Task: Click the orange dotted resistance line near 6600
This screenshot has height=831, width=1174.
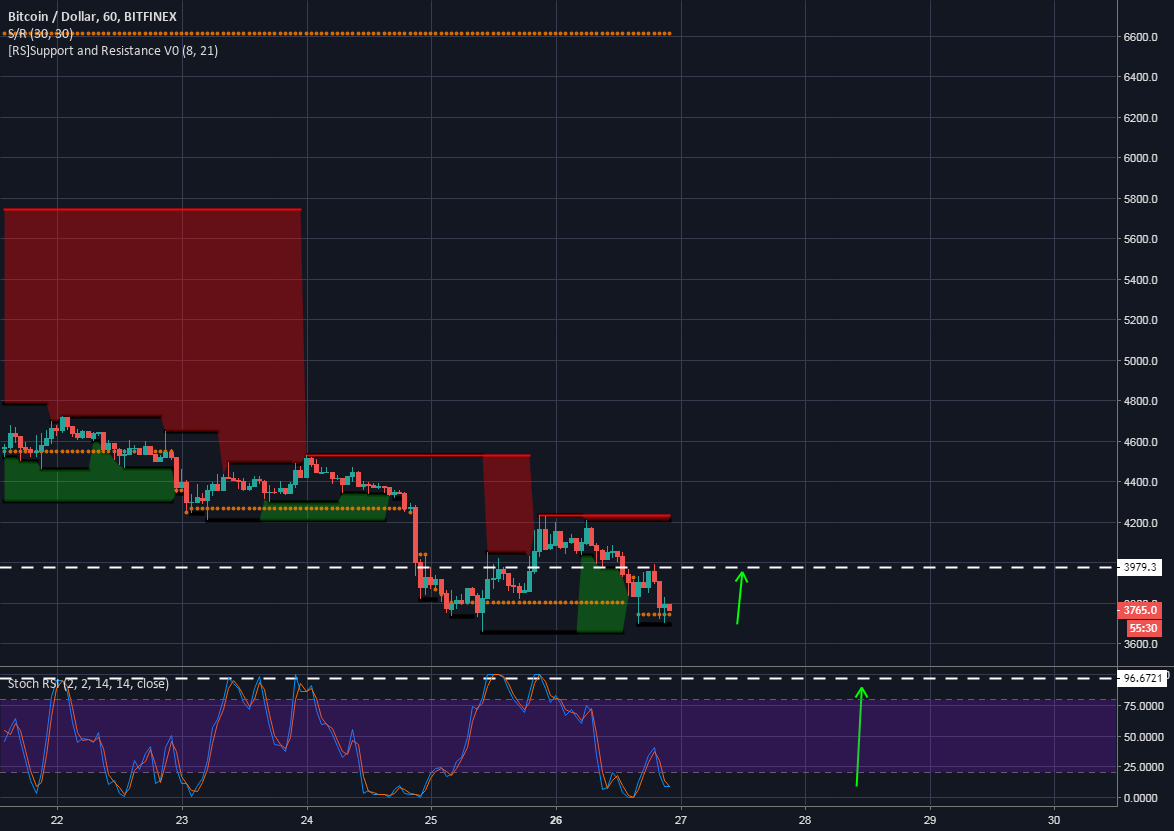Action: [x=400, y=33]
